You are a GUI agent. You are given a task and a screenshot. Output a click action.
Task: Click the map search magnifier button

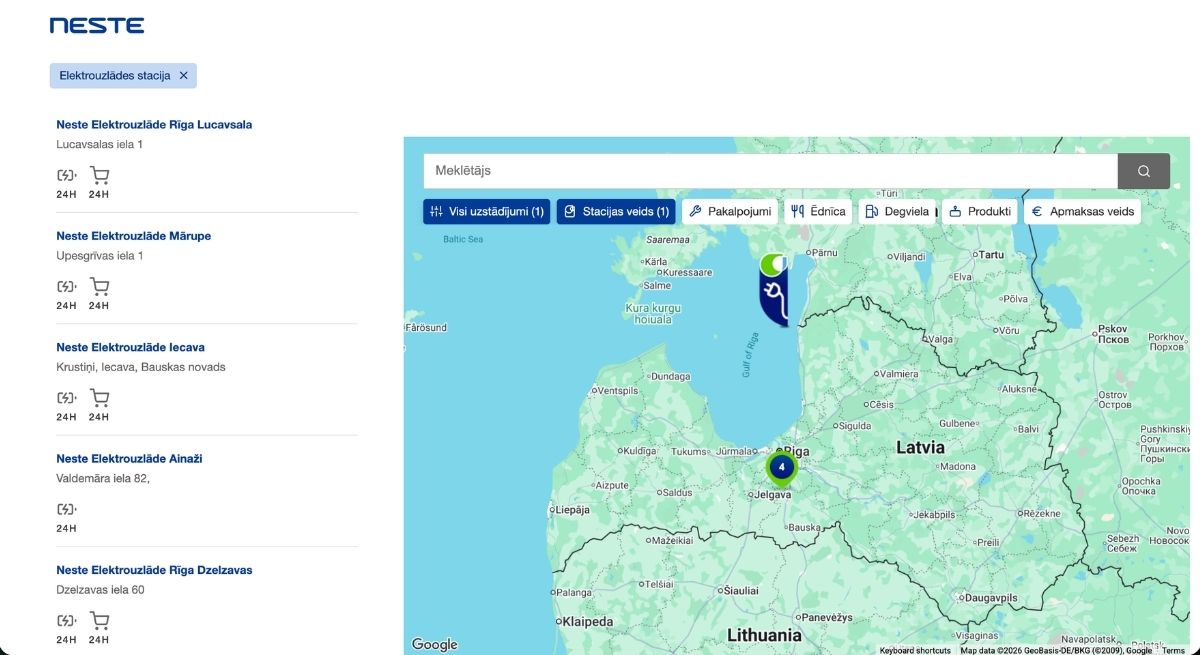[x=1143, y=171]
